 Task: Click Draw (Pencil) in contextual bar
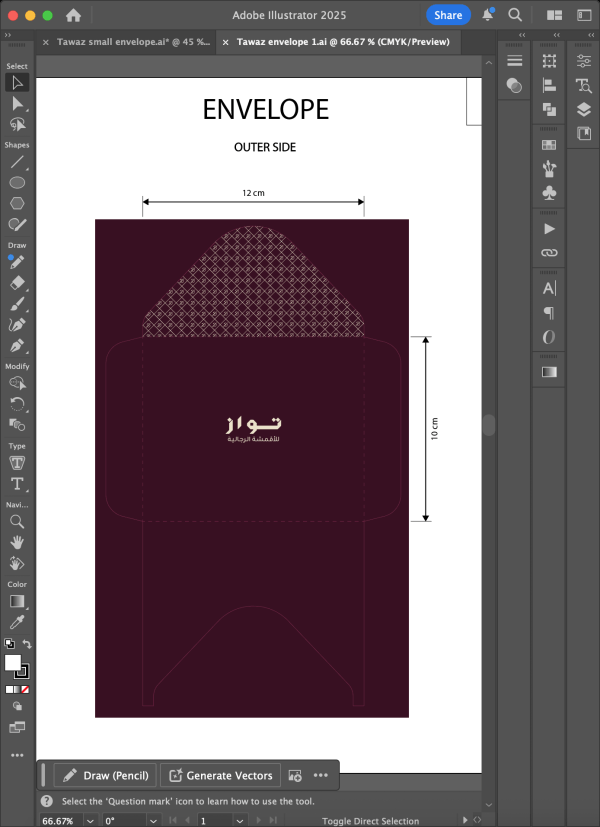(x=105, y=775)
